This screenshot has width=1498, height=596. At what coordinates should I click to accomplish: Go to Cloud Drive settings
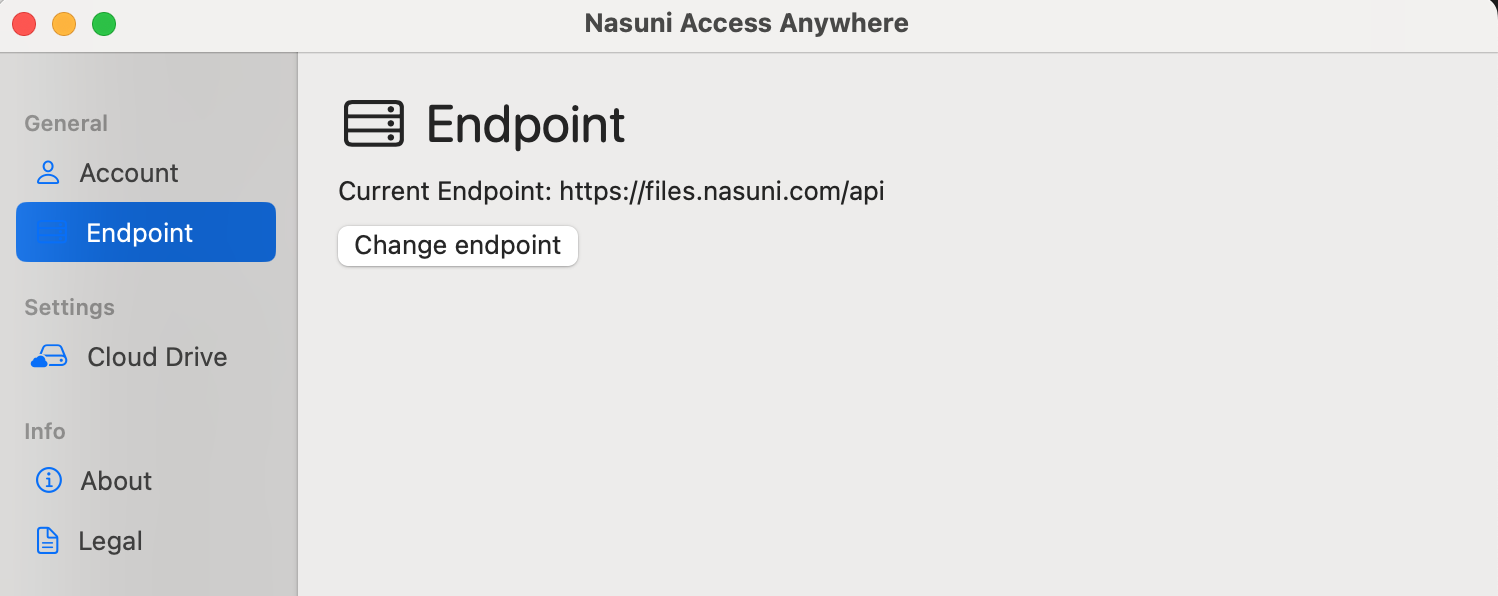coord(157,357)
